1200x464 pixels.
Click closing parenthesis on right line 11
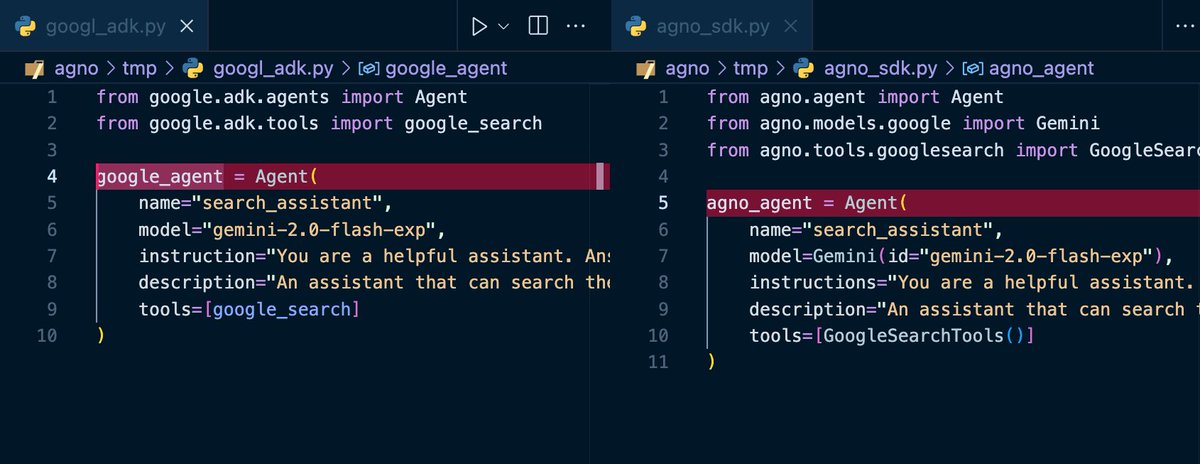(x=711, y=361)
